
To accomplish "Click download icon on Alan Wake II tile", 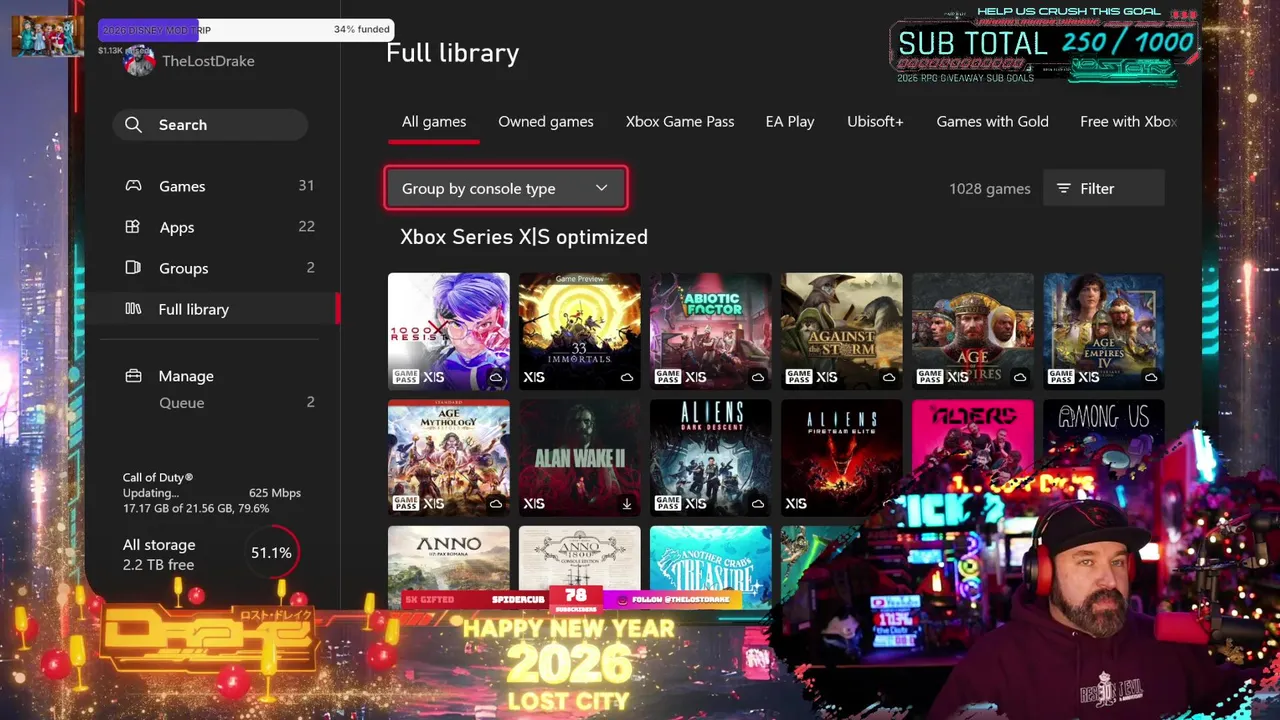I will point(627,504).
